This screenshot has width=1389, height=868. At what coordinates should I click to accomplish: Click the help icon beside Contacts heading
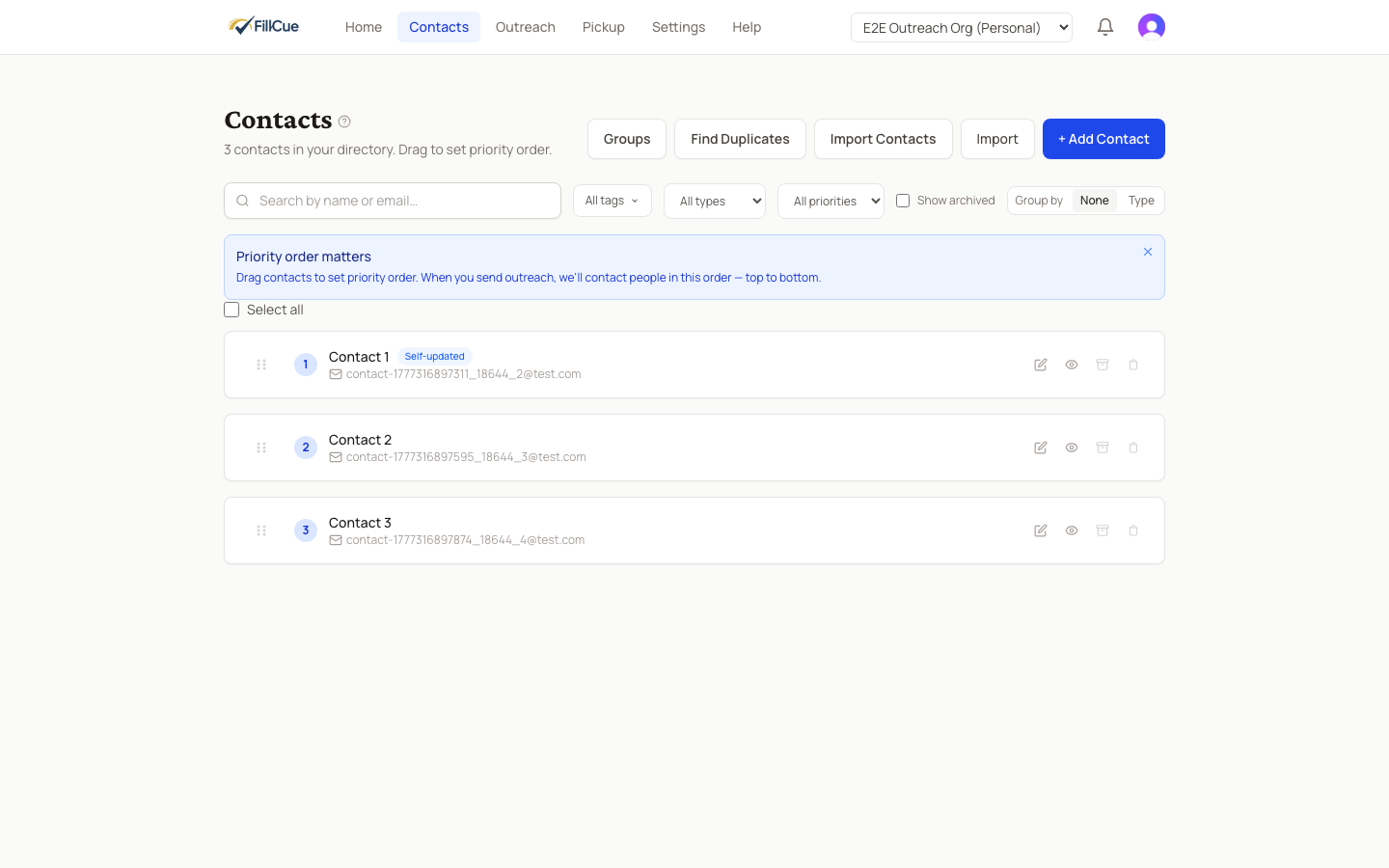[344, 122]
